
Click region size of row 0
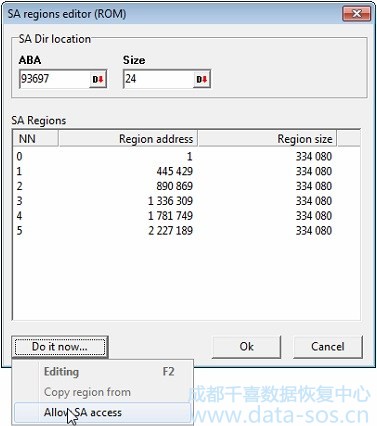point(314,156)
